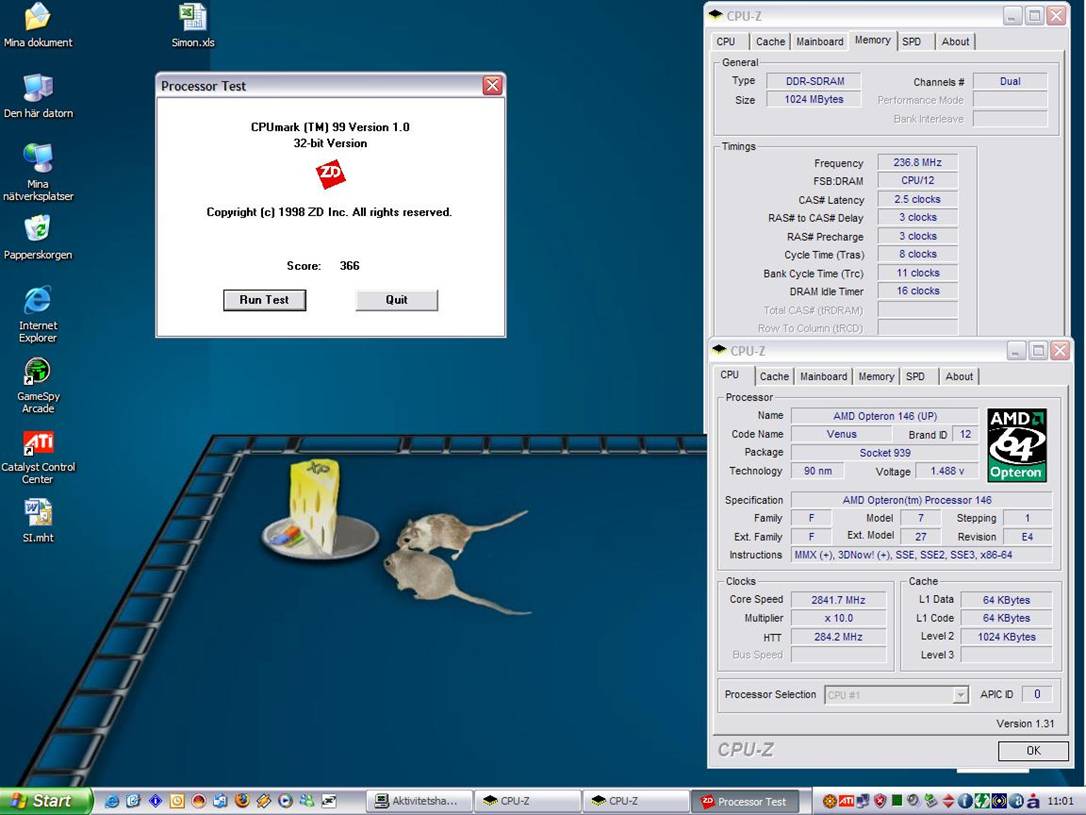Open About tab in upper CPU-Z window
Image resolution: width=1086 pixels, height=815 pixels.
(x=955, y=42)
